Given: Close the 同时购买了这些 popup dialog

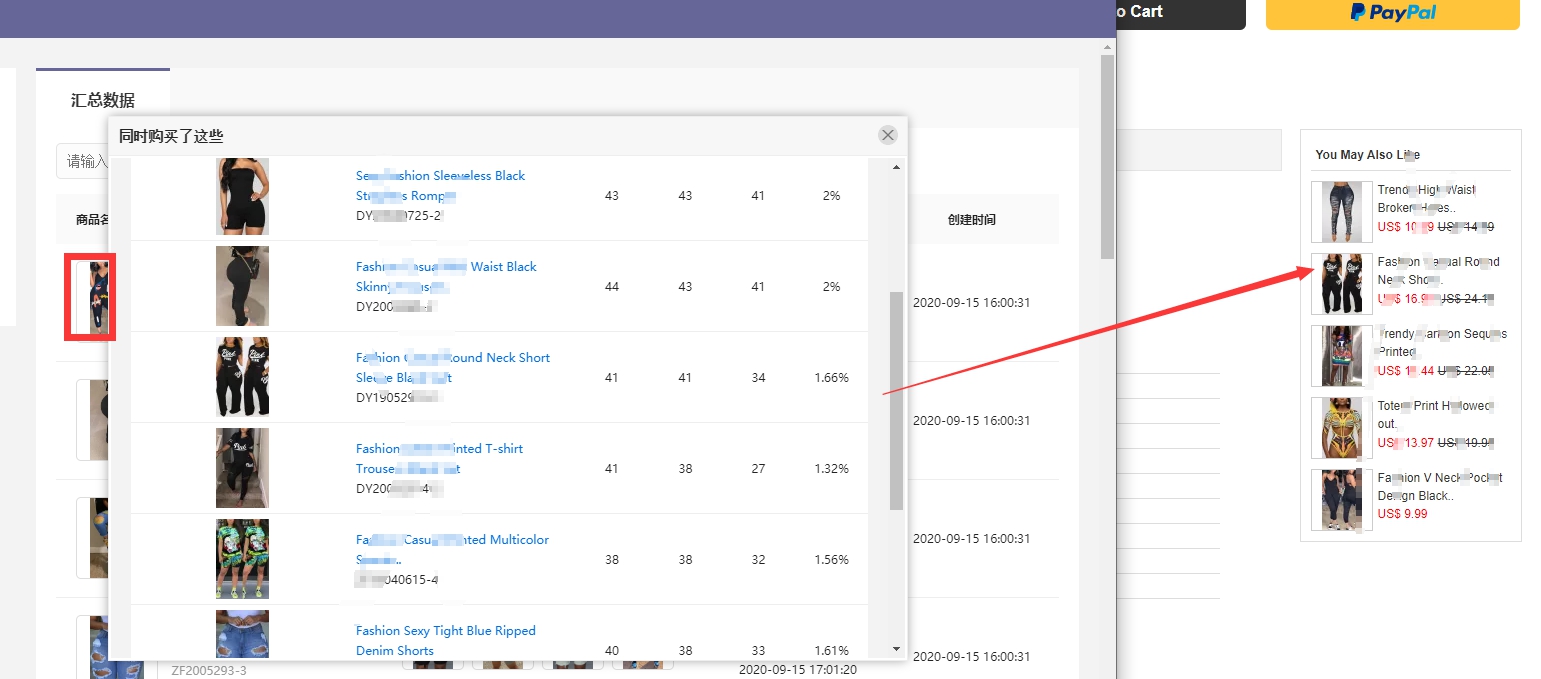Looking at the screenshot, I should [887, 135].
